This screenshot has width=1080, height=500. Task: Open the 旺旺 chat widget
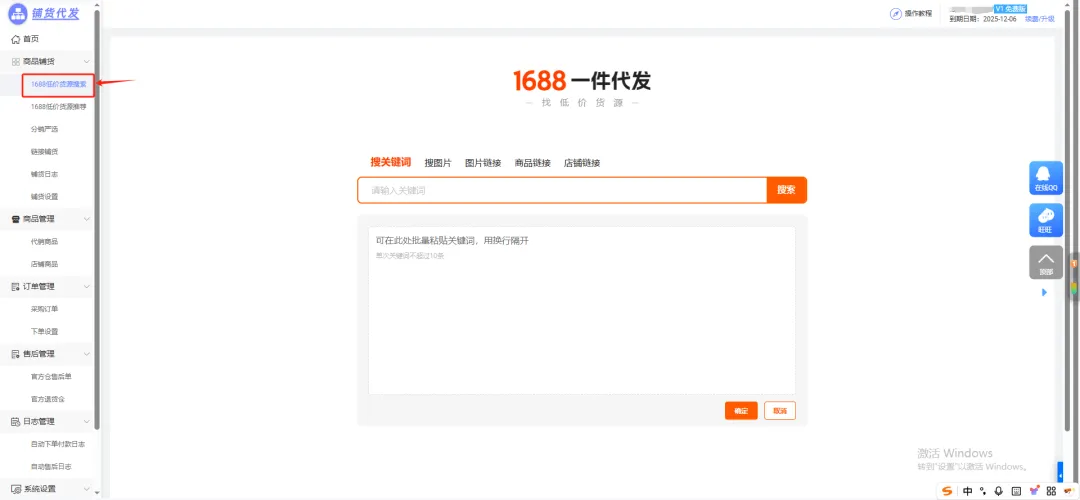[1046, 220]
